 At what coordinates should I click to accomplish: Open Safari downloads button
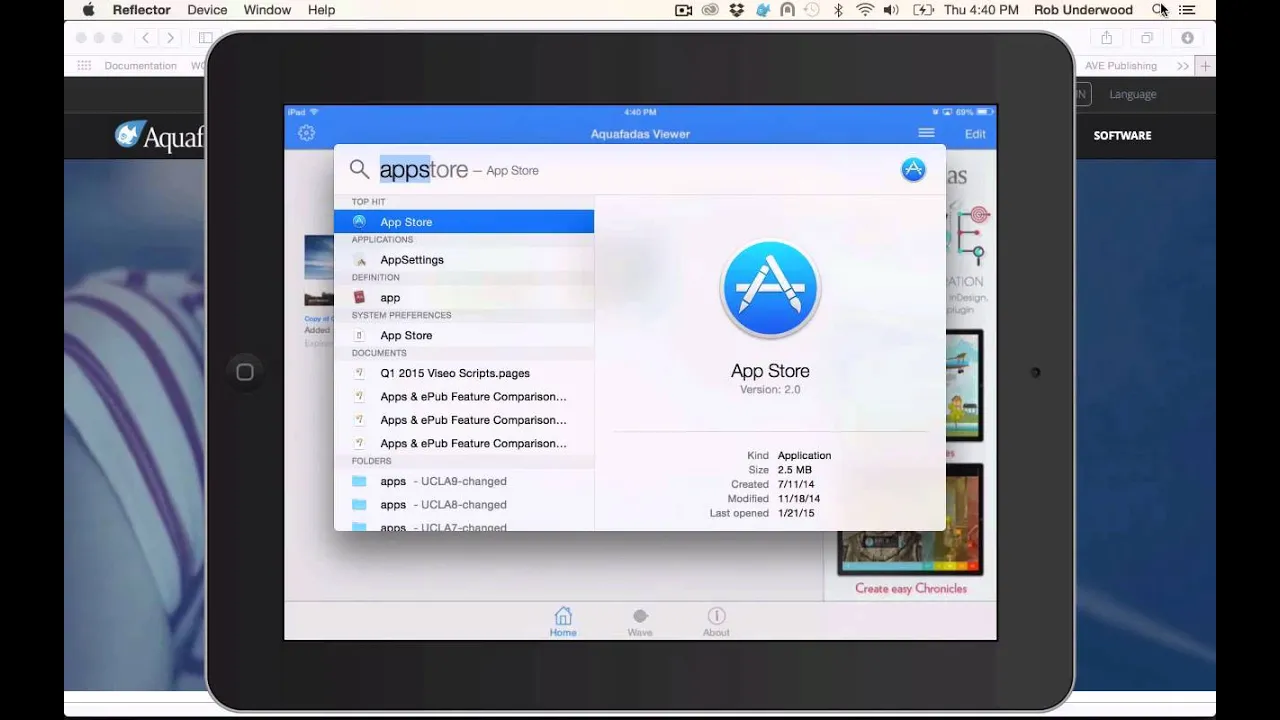pyautogui.click(x=1187, y=38)
